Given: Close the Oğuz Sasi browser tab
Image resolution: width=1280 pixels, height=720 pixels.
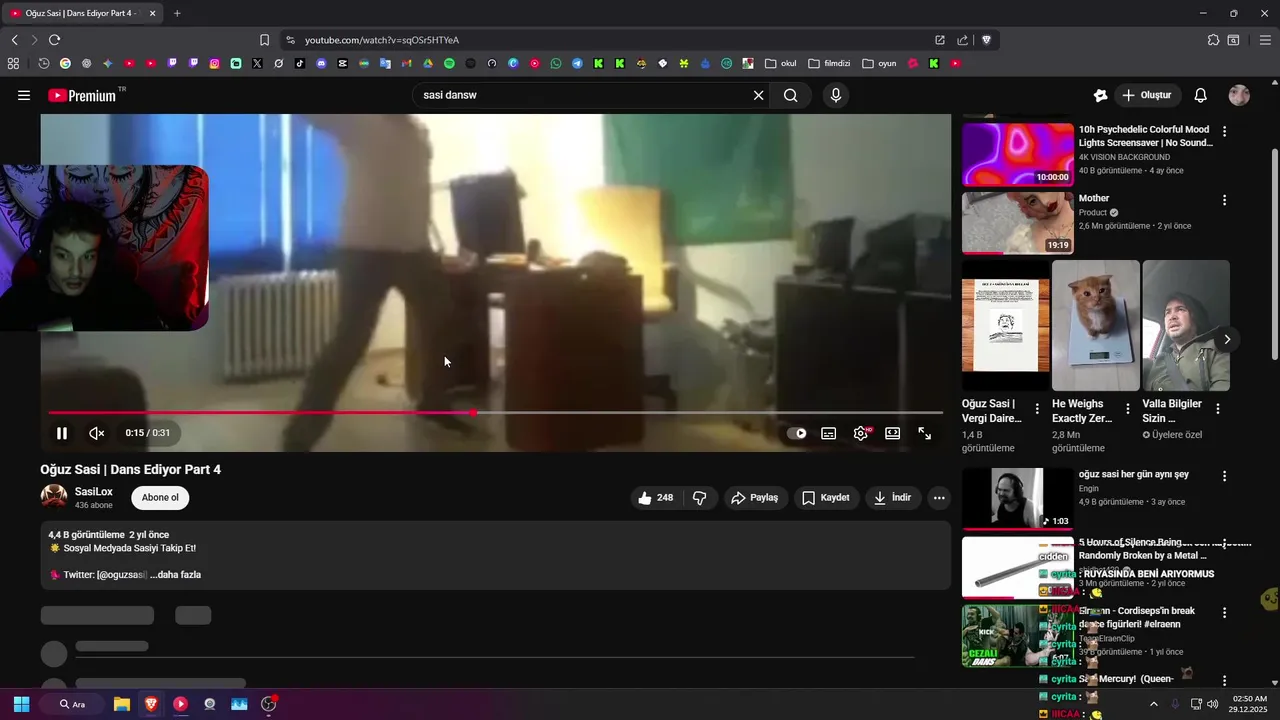Looking at the screenshot, I should click(152, 13).
